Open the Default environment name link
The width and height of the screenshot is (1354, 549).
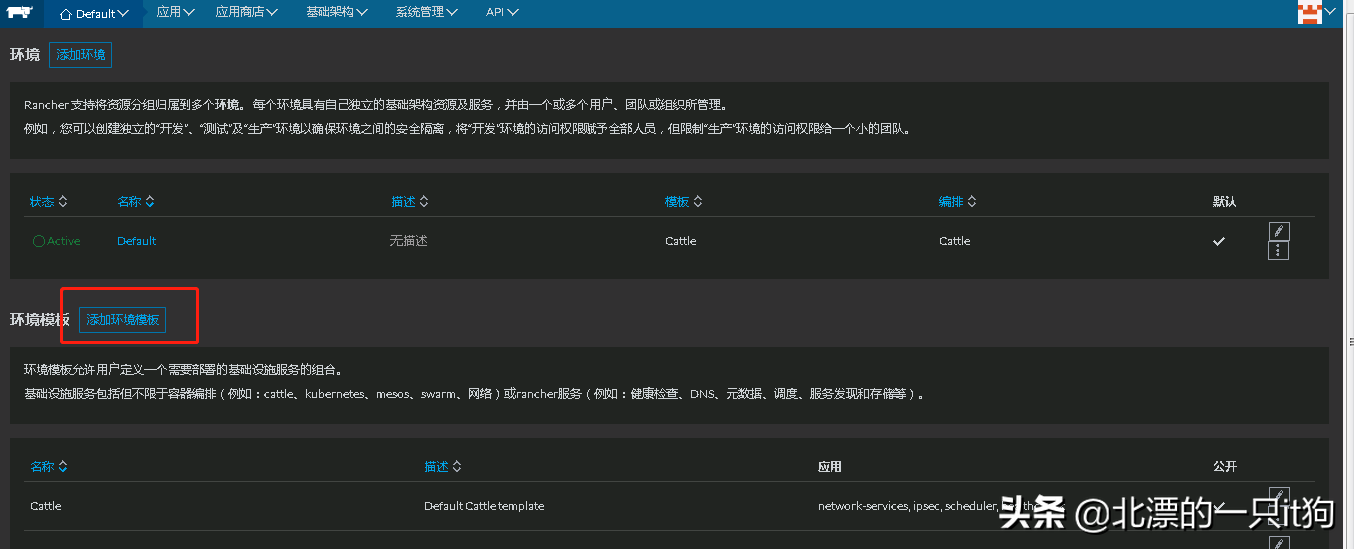pyautogui.click(x=136, y=241)
